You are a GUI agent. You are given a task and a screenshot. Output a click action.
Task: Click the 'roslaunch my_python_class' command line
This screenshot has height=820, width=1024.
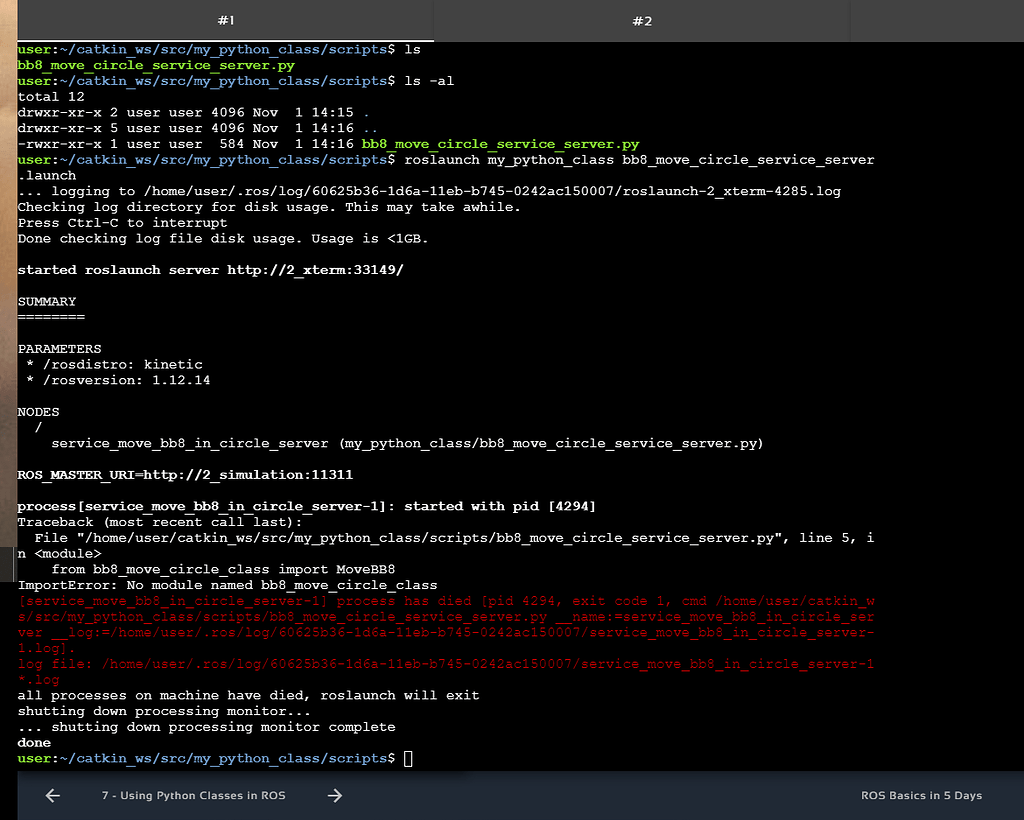pos(640,160)
